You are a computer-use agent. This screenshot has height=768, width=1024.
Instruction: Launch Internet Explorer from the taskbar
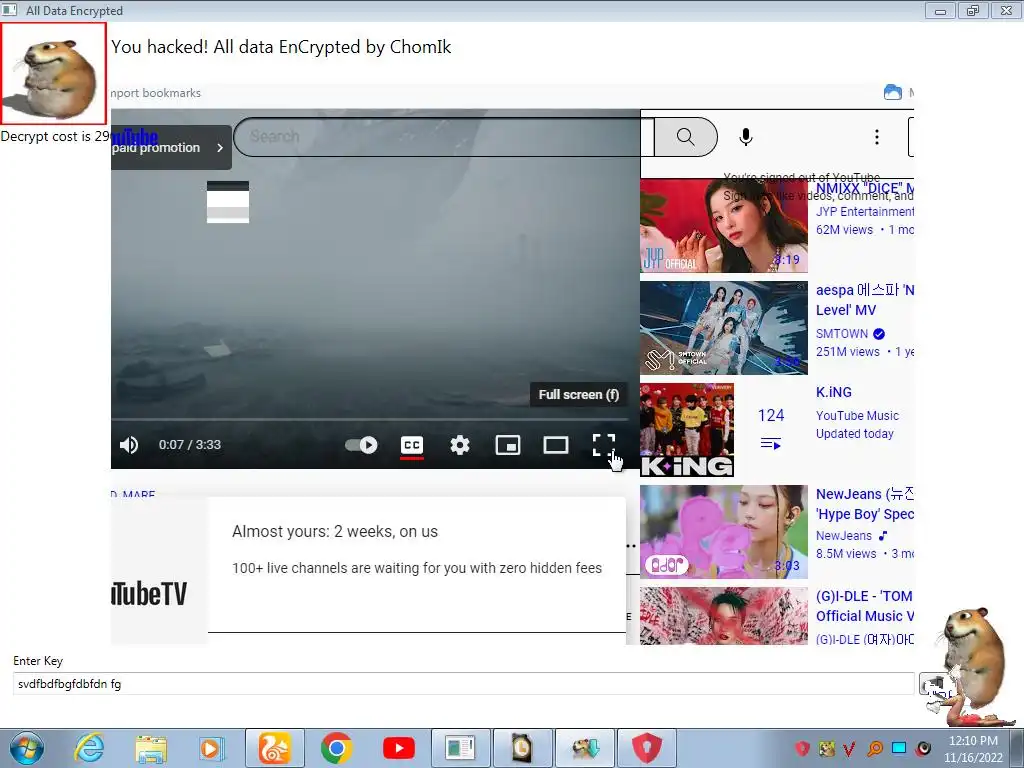coord(89,748)
